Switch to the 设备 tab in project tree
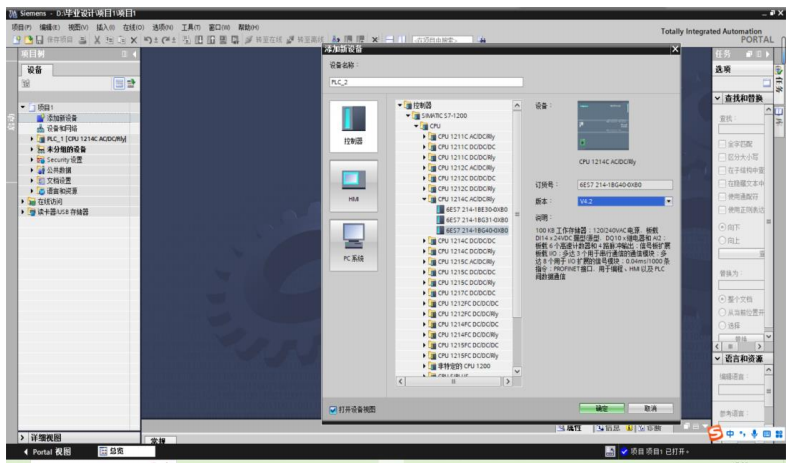Viewport: 788px width, 463px height. (x=35, y=70)
